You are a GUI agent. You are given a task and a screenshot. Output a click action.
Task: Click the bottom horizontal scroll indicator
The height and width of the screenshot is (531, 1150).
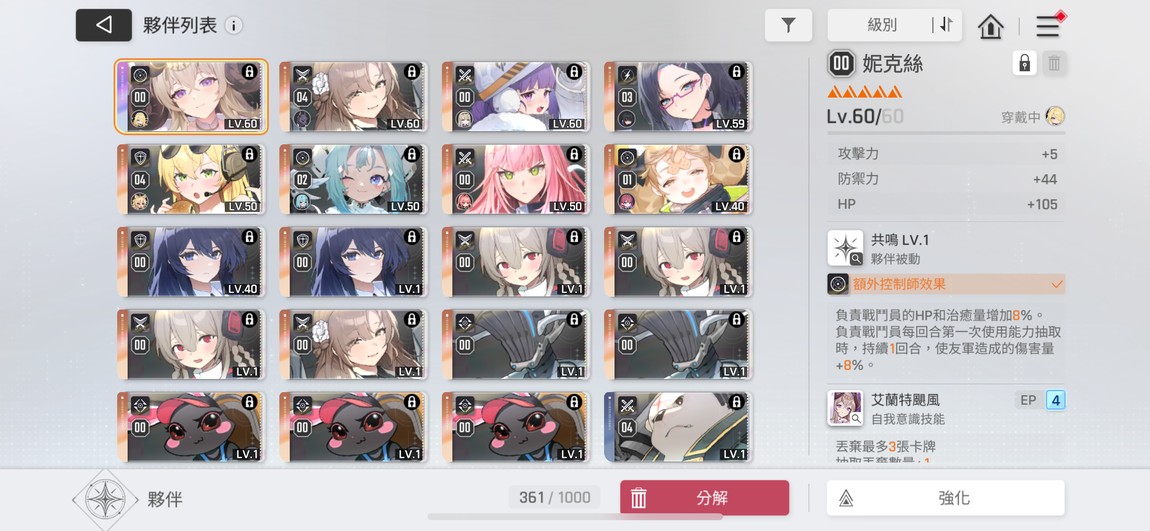575,517
